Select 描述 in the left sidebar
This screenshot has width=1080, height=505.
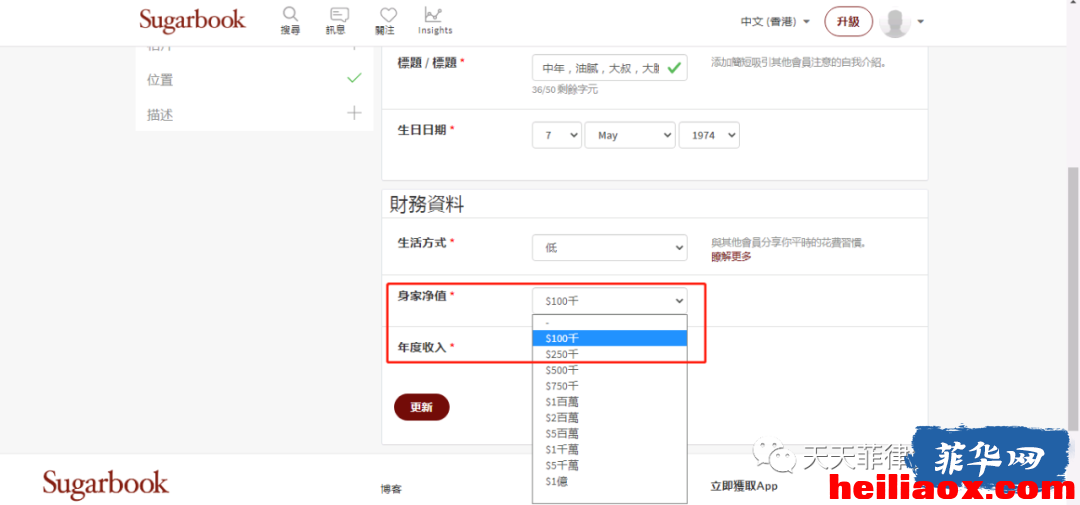click(x=160, y=115)
